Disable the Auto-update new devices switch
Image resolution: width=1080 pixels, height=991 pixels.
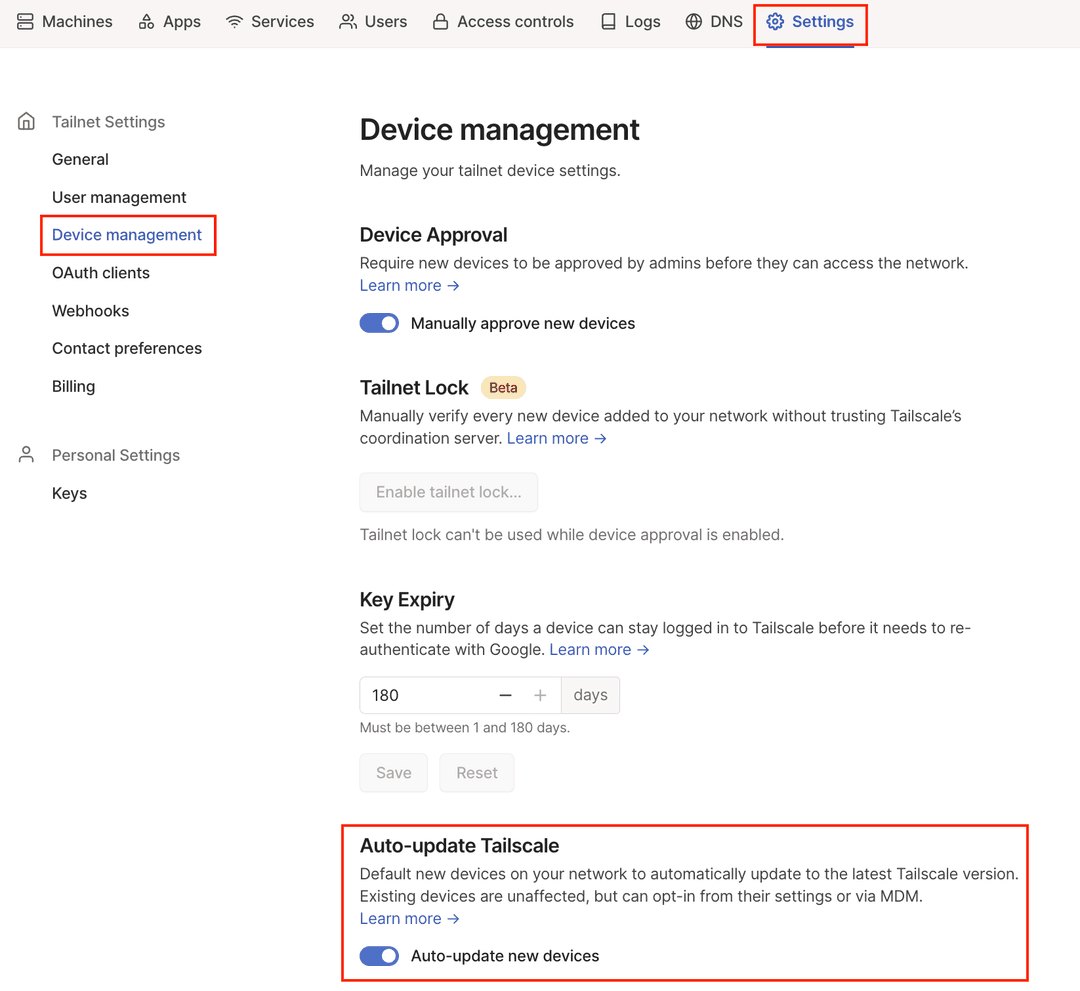[x=379, y=956]
